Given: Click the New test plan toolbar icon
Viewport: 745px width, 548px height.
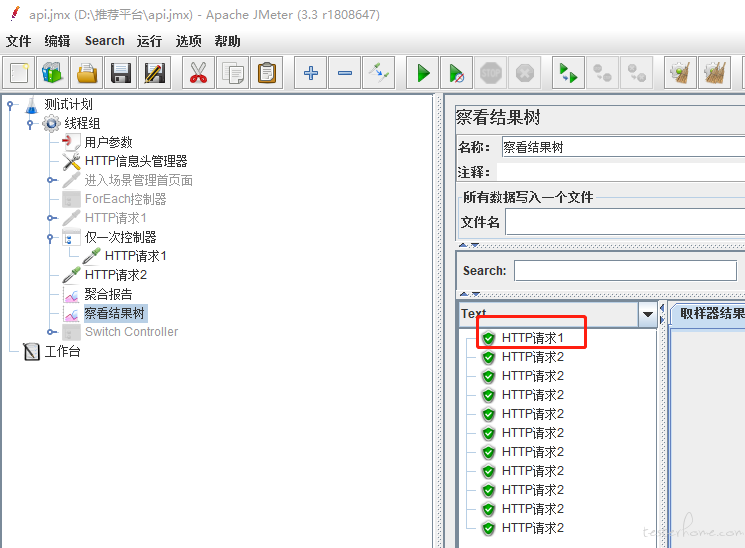Looking at the screenshot, I should (19, 73).
